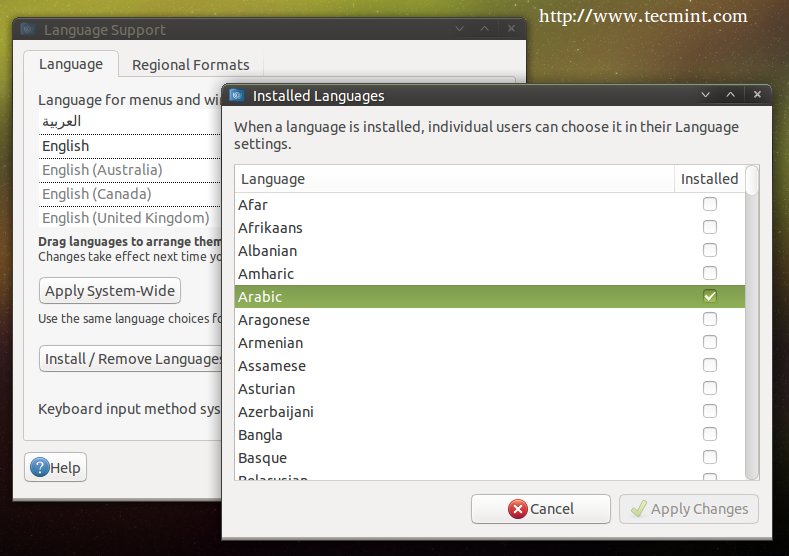Select the Afrikaans row
Viewport: 789px width, 556px height.
(x=490, y=227)
